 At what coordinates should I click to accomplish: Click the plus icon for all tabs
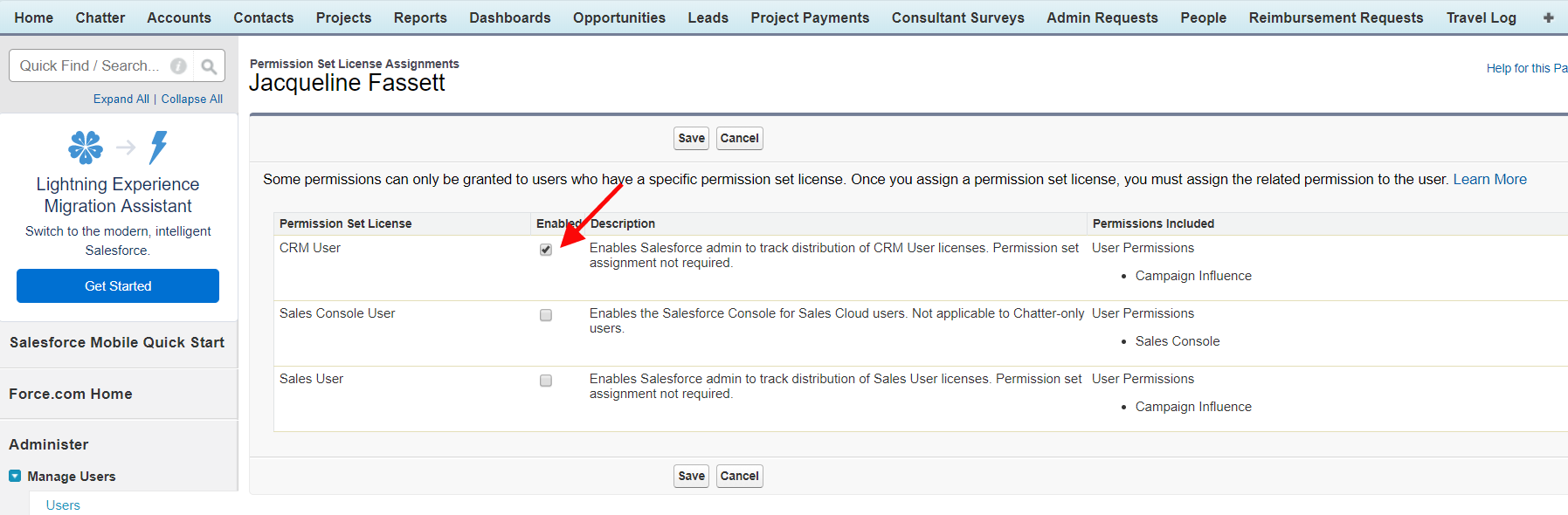[1548, 17]
